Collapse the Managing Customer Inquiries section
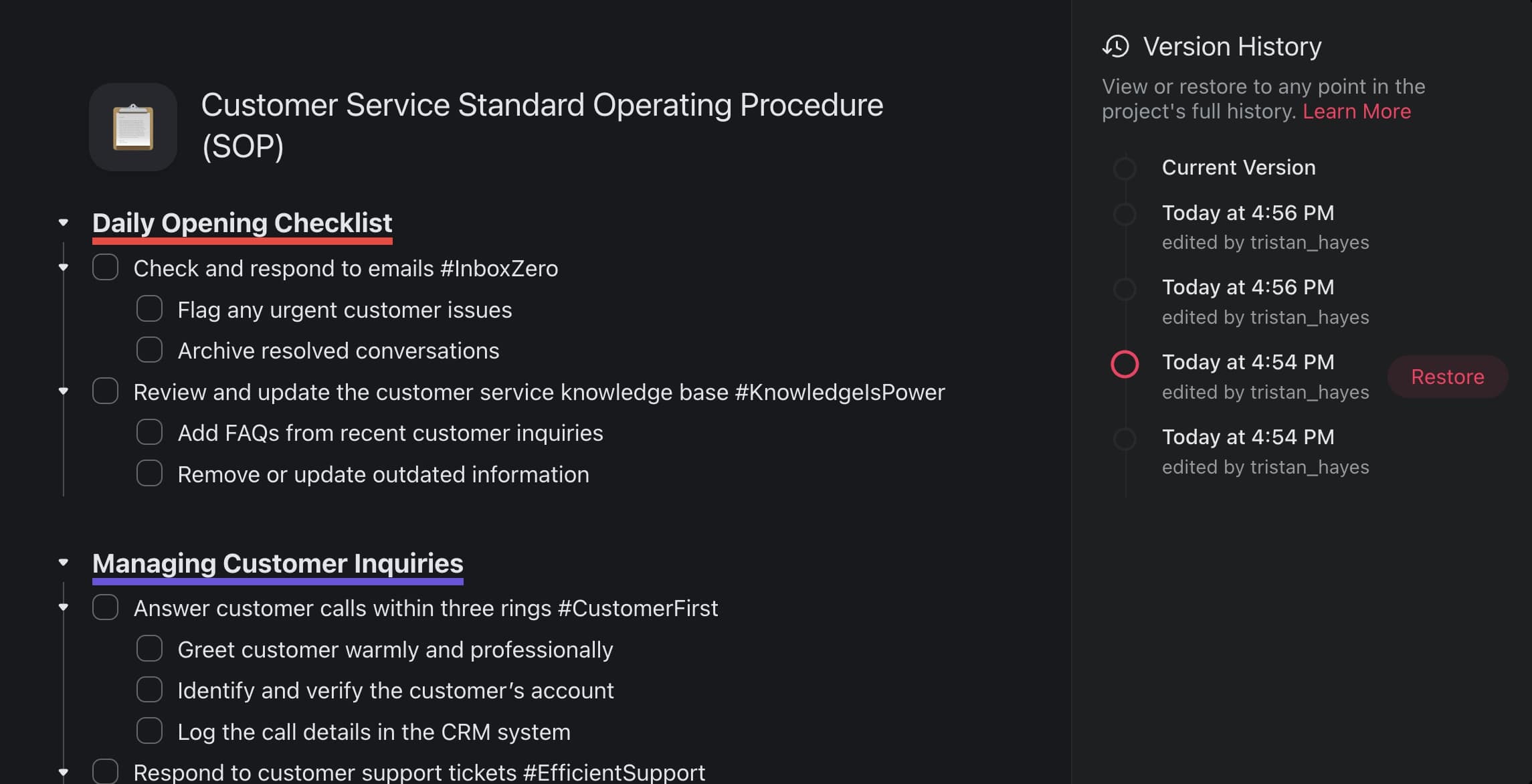The height and width of the screenshot is (784, 1532). 64,563
